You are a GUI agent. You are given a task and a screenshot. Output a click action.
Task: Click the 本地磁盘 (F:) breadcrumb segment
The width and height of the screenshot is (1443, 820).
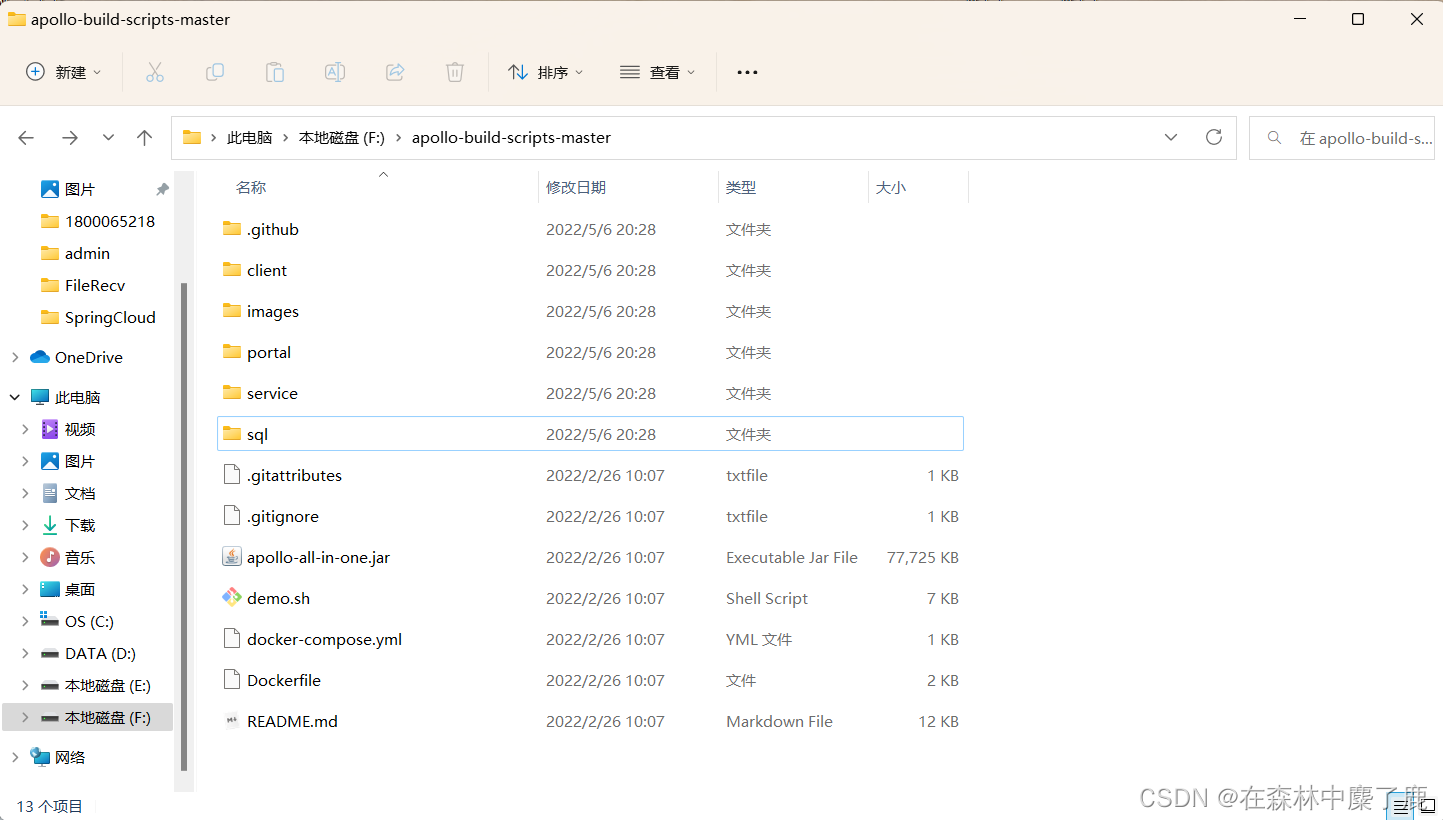pyautogui.click(x=342, y=138)
